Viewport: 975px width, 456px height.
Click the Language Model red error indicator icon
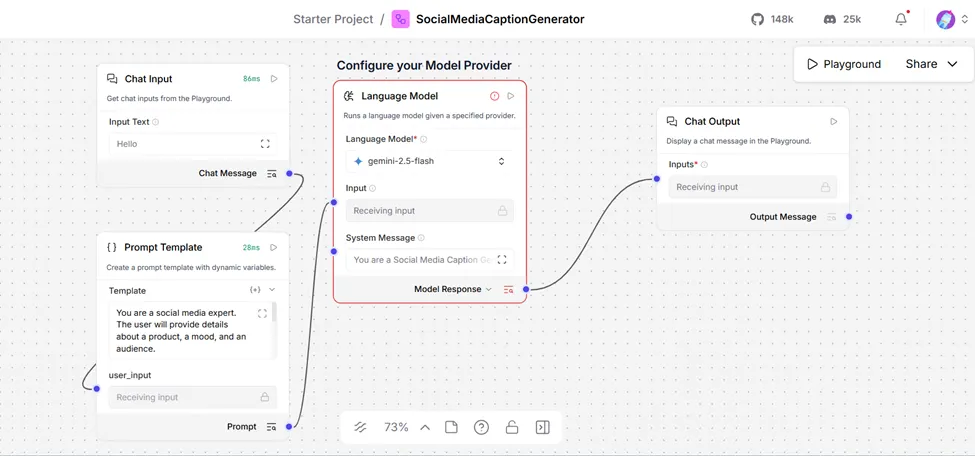tap(494, 96)
